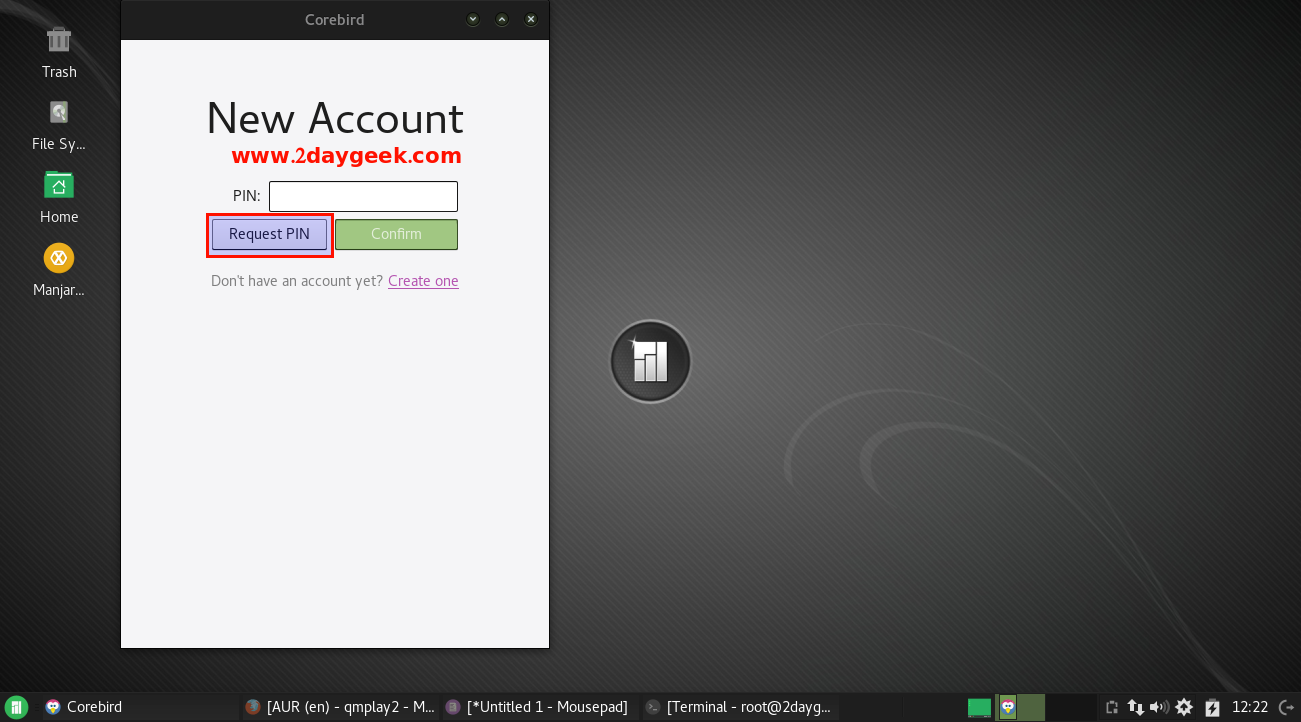Focus the PIN input field

tap(363, 196)
